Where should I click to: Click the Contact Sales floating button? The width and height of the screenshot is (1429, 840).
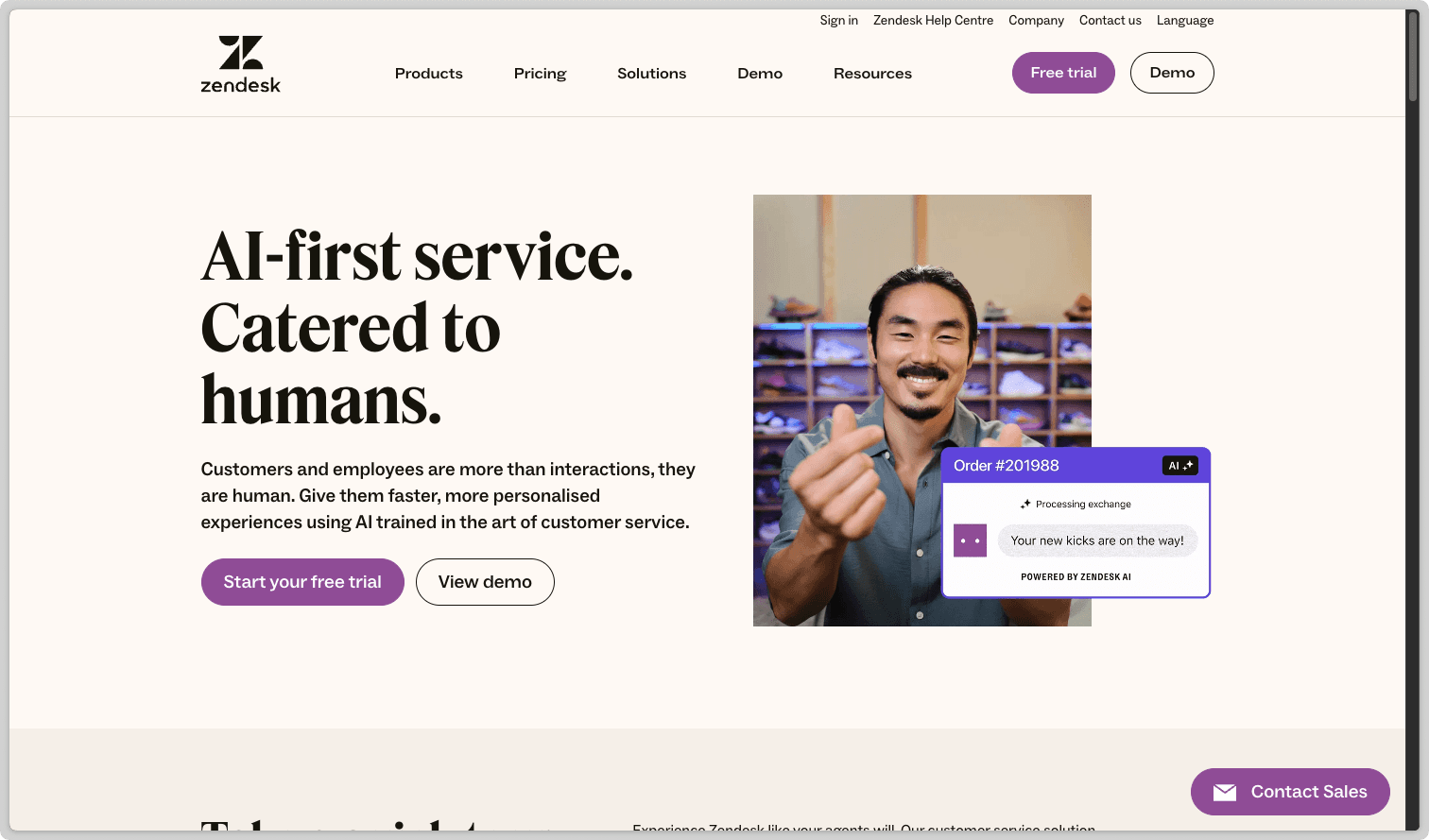pos(1290,792)
